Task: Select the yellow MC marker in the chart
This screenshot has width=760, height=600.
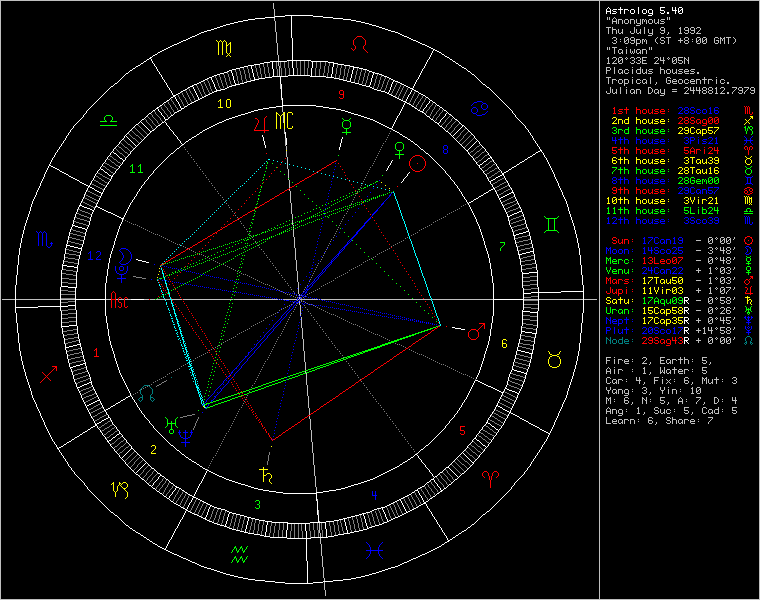Action: (x=284, y=121)
